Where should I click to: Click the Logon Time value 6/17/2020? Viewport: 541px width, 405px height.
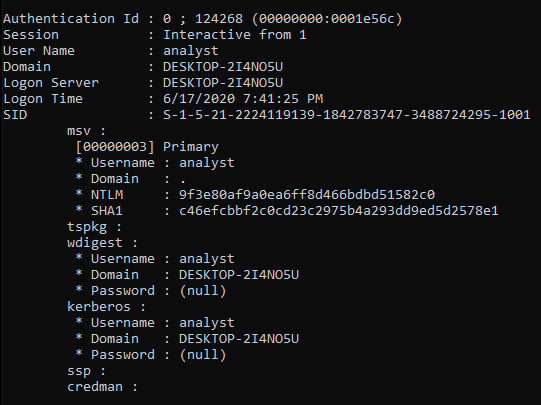(199, 99)
